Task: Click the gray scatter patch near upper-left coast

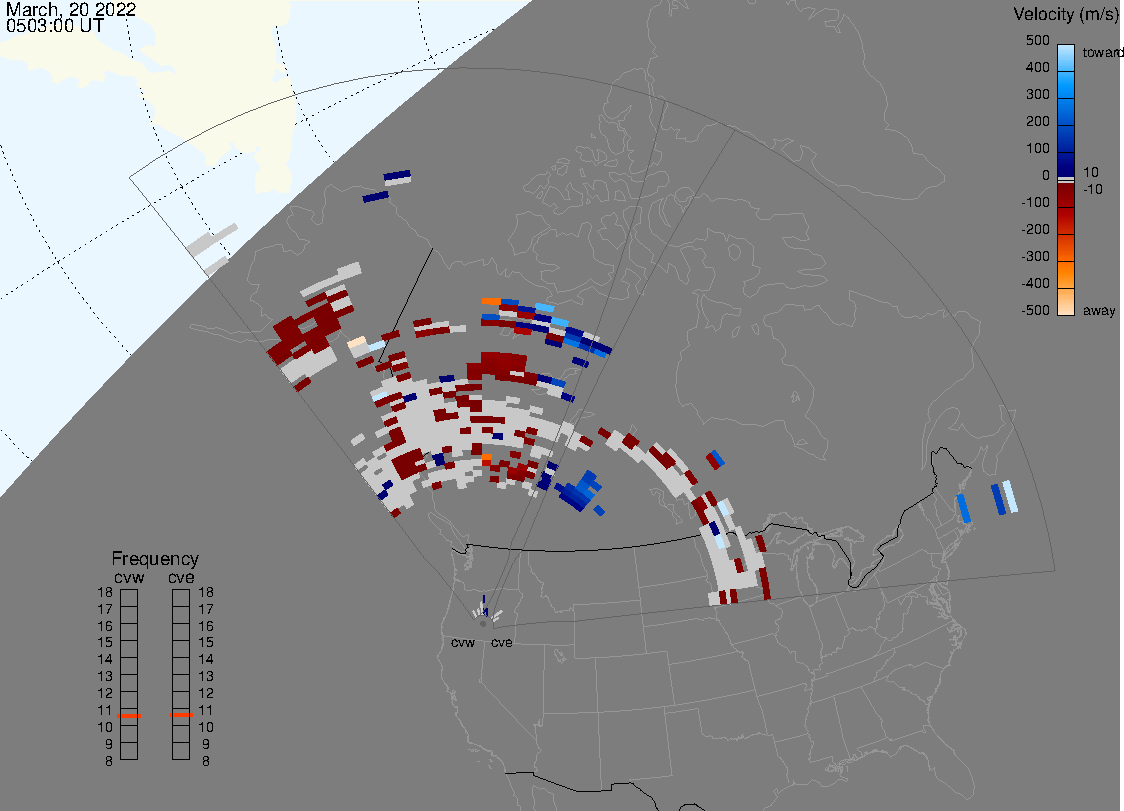Action: coord(213,245)
